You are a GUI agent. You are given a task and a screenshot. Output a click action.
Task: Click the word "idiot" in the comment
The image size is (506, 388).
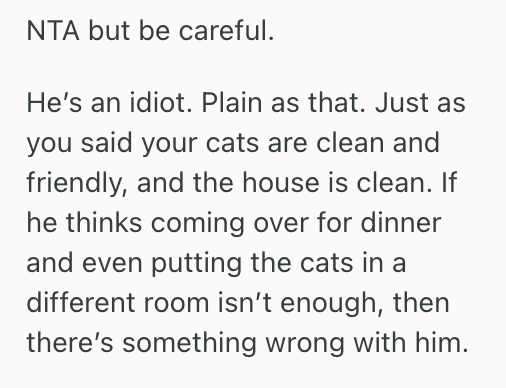click(x=158, y=103)
